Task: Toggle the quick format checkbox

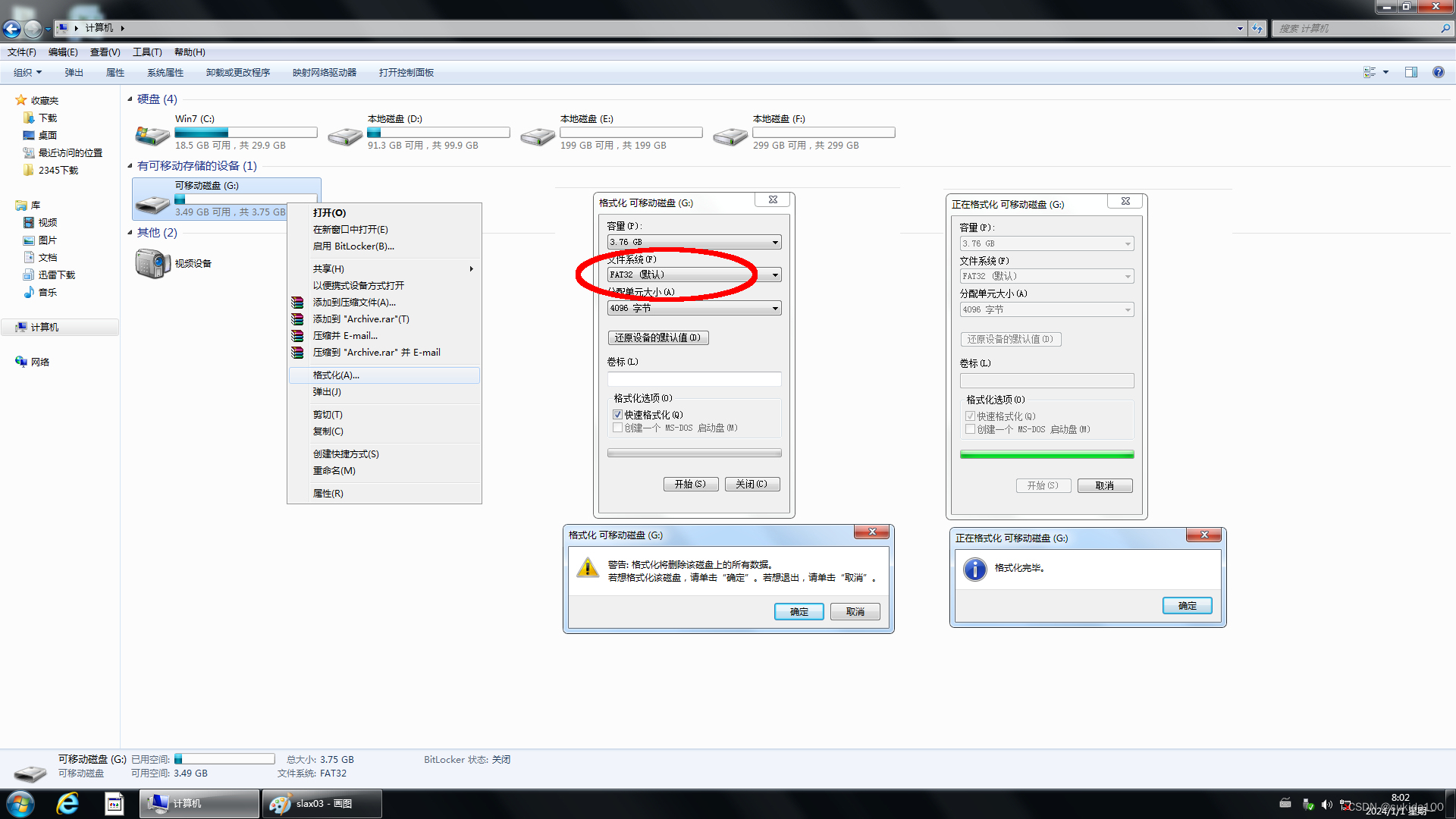Action: point(617,415)
